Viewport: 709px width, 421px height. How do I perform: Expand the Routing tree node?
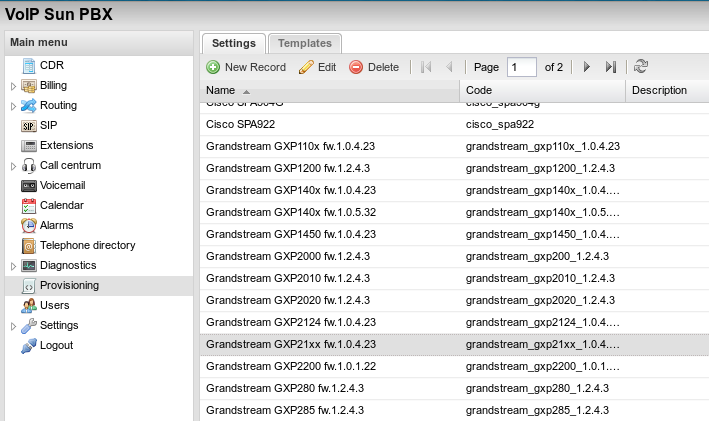(13, 106)
